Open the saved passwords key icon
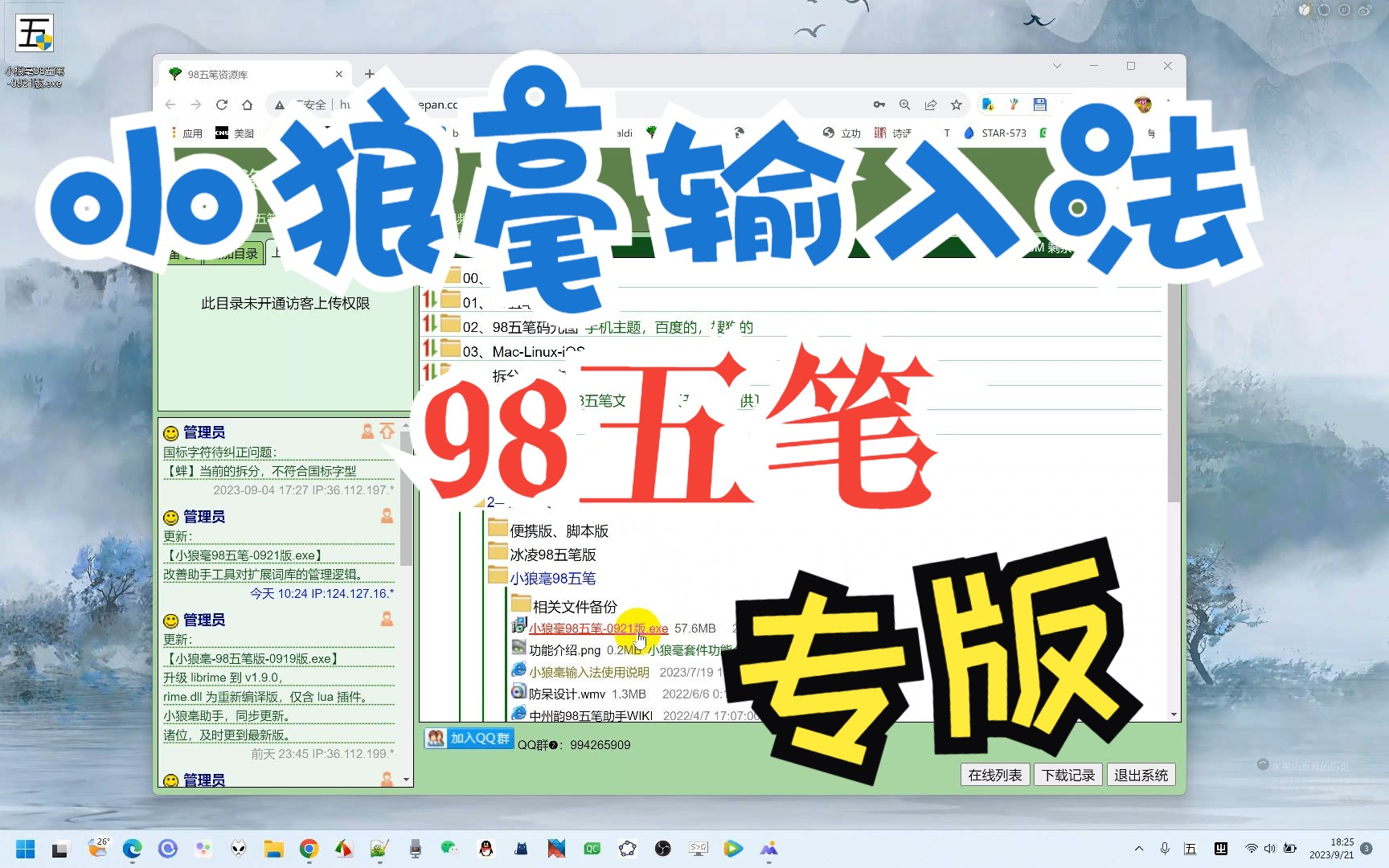The image size is (1389, 868). point(879,104)
